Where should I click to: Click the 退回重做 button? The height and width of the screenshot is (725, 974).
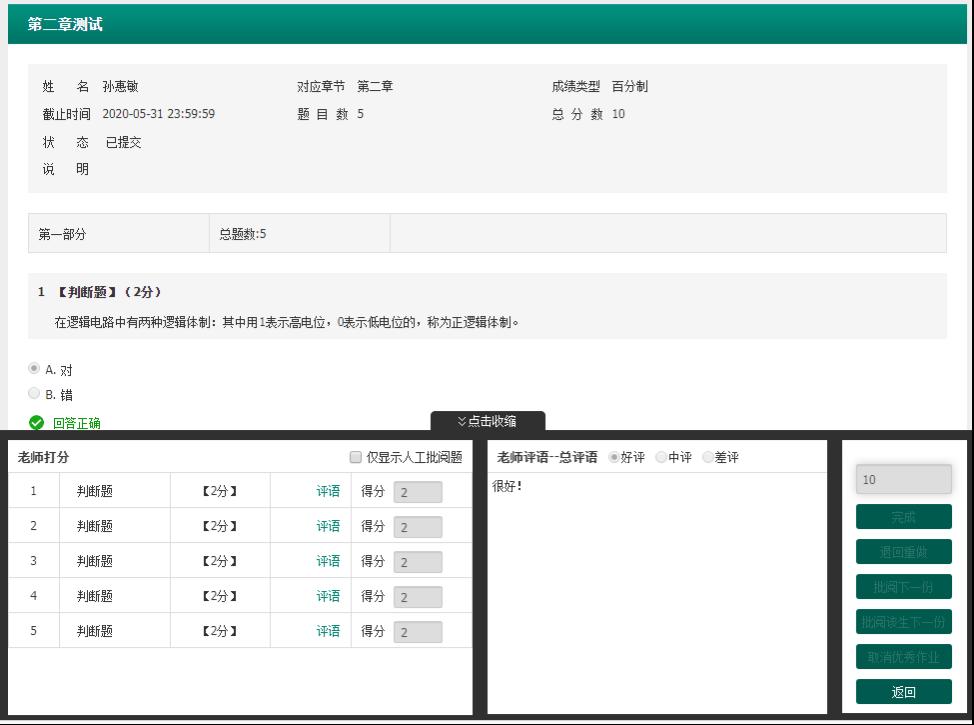903,552
